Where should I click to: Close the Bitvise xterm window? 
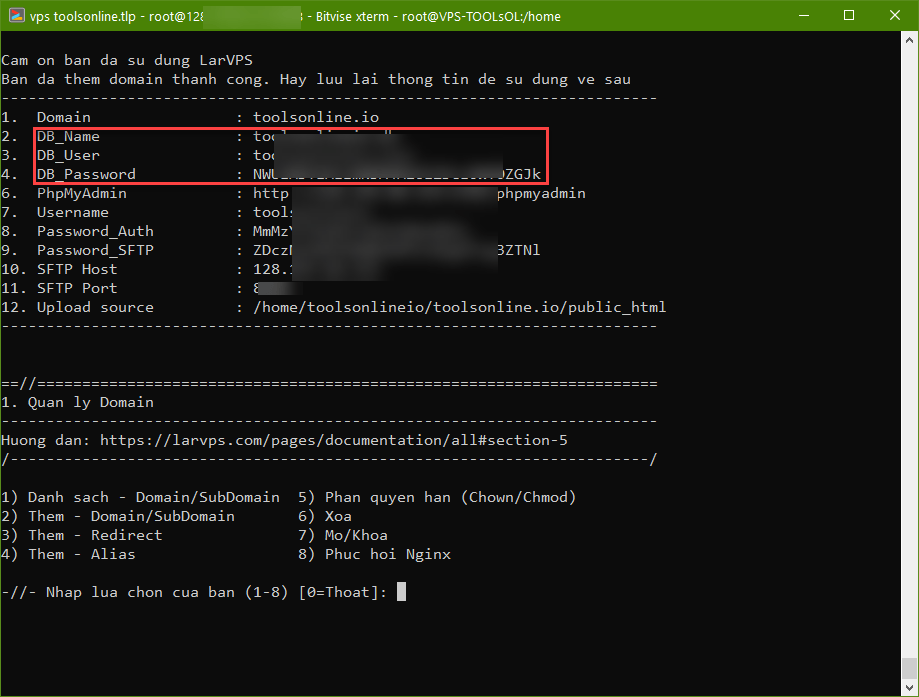click(894, 16)
